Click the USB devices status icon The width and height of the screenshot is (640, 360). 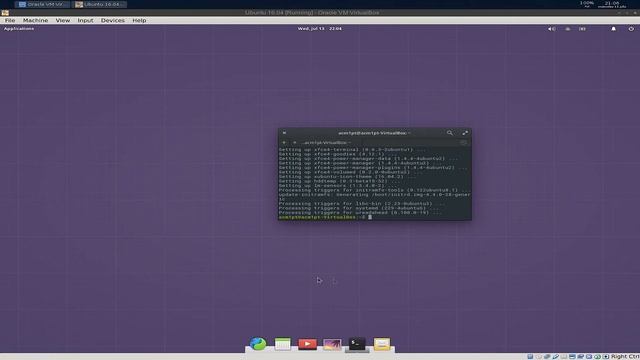(556, 356)
